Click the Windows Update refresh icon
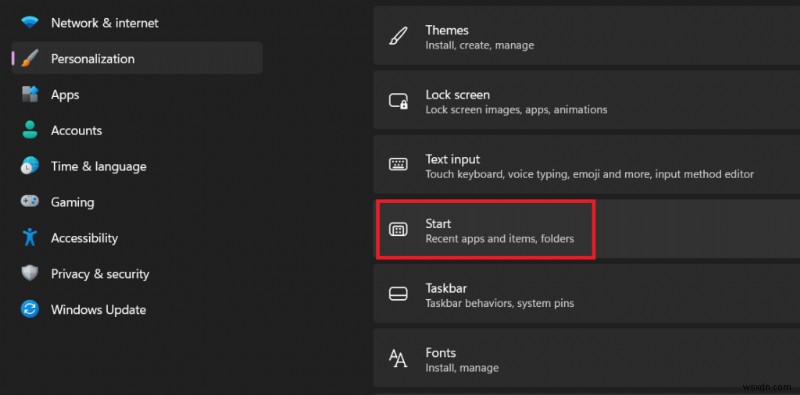 click(30, 309)
